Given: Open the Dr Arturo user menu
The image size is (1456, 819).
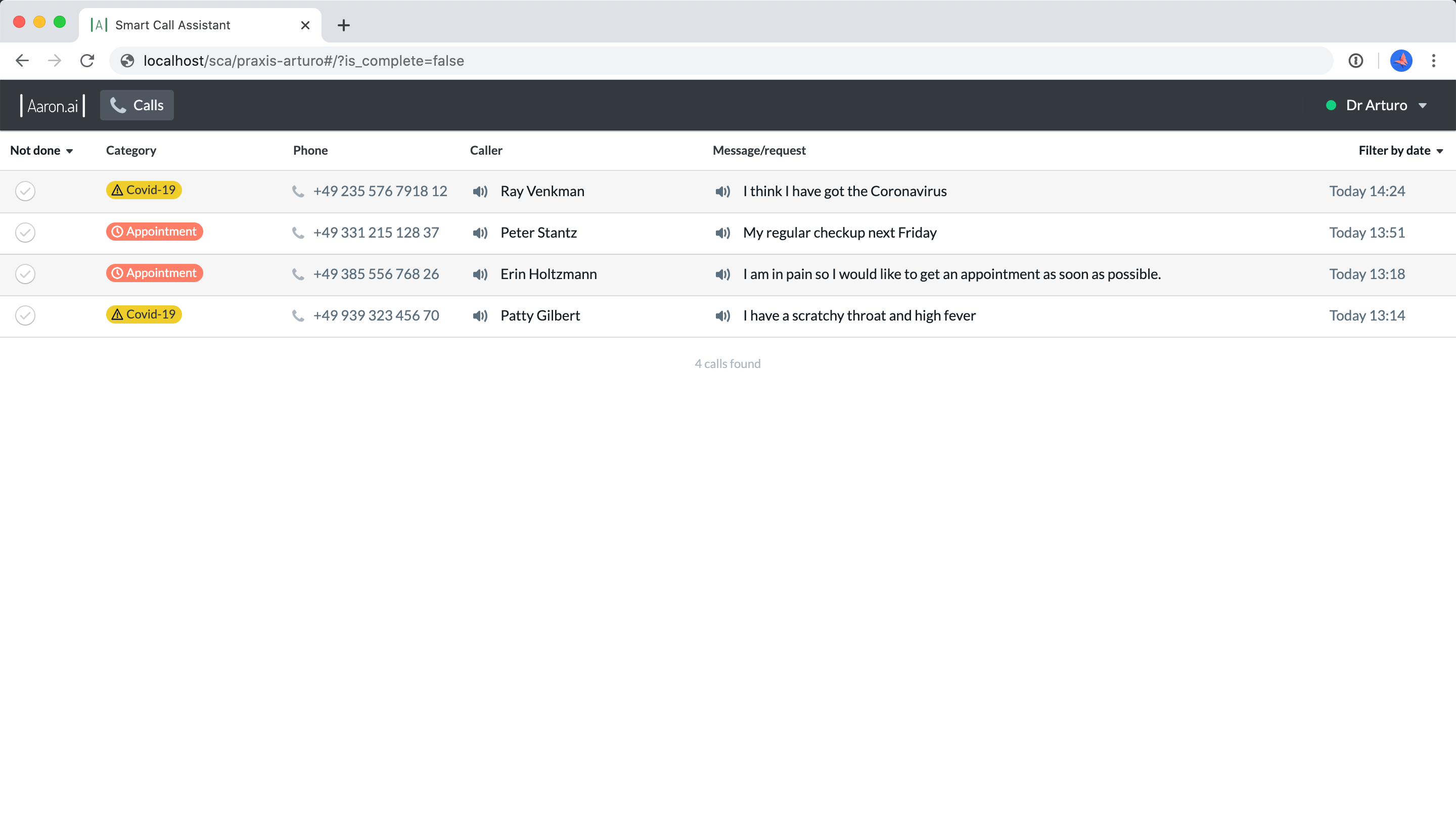Looking at the screenshot, I should coord(1377,106).
